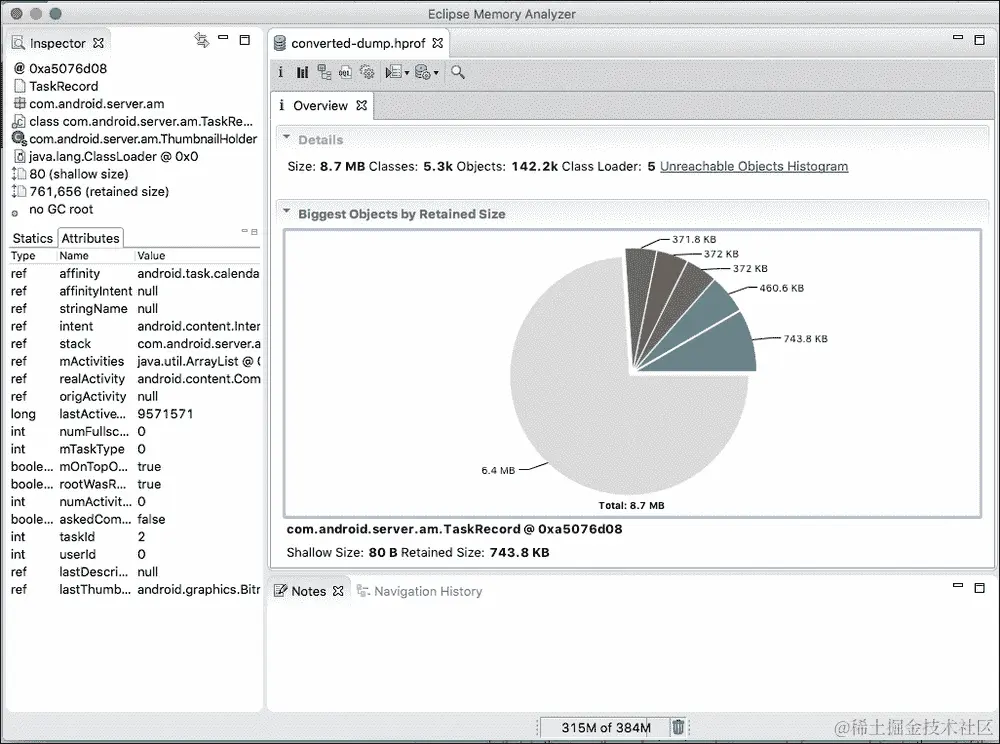
Task: Close the converted-dump.hprof editor tab
Action: point(438,43)
